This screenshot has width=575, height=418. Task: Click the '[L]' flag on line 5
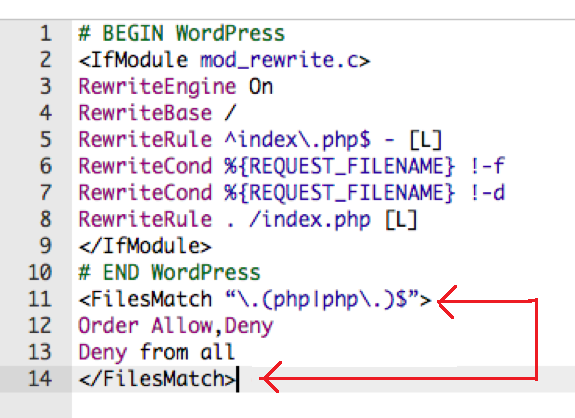(x=426, y=140)
